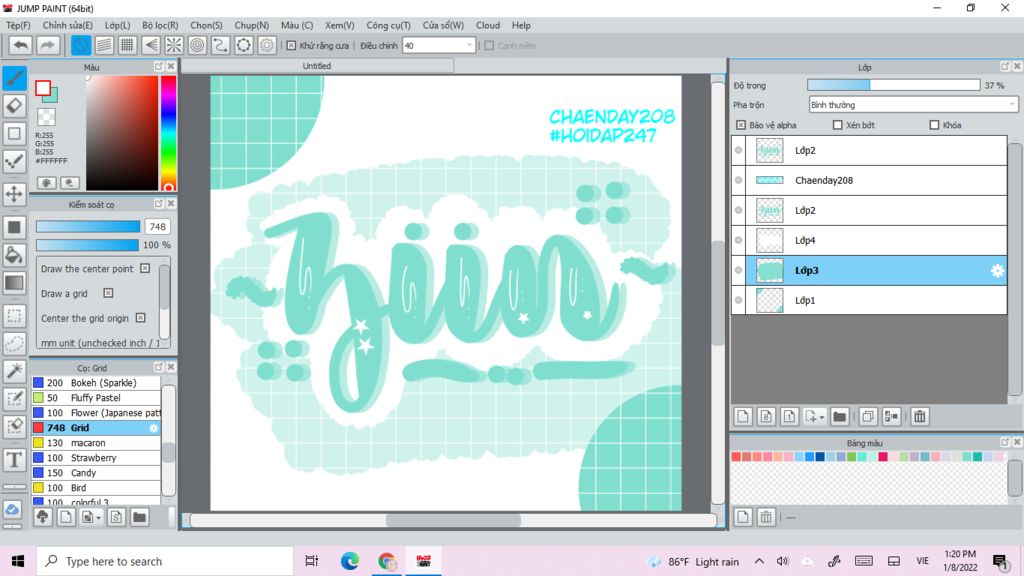This screenshot has width=1024, height=576.
Task: Enable concentric circle snap
Action: [x=197, y=46]
